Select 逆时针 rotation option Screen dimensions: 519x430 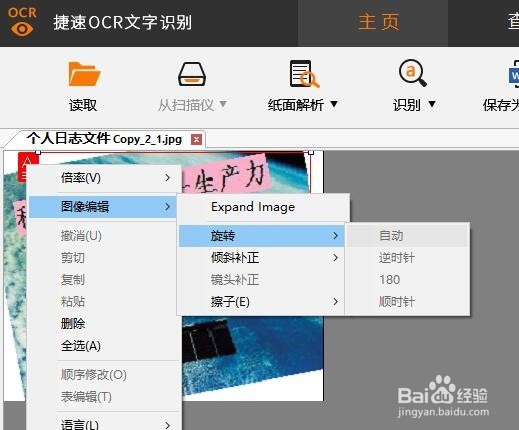(407, 258)
